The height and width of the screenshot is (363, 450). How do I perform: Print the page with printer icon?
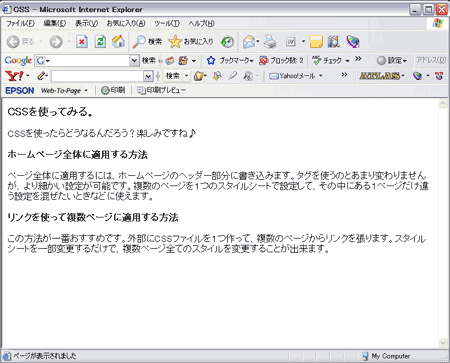(270, 42)
